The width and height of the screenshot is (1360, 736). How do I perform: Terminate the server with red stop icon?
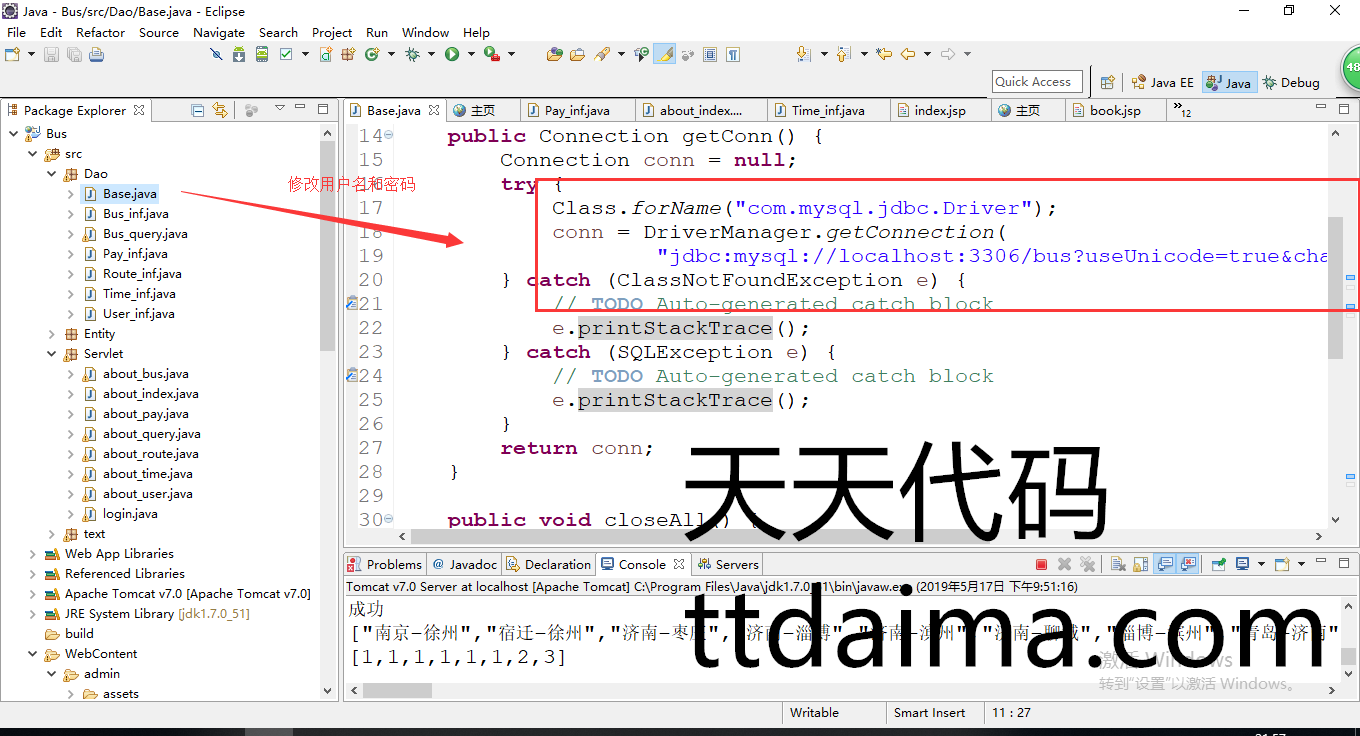1041,565
